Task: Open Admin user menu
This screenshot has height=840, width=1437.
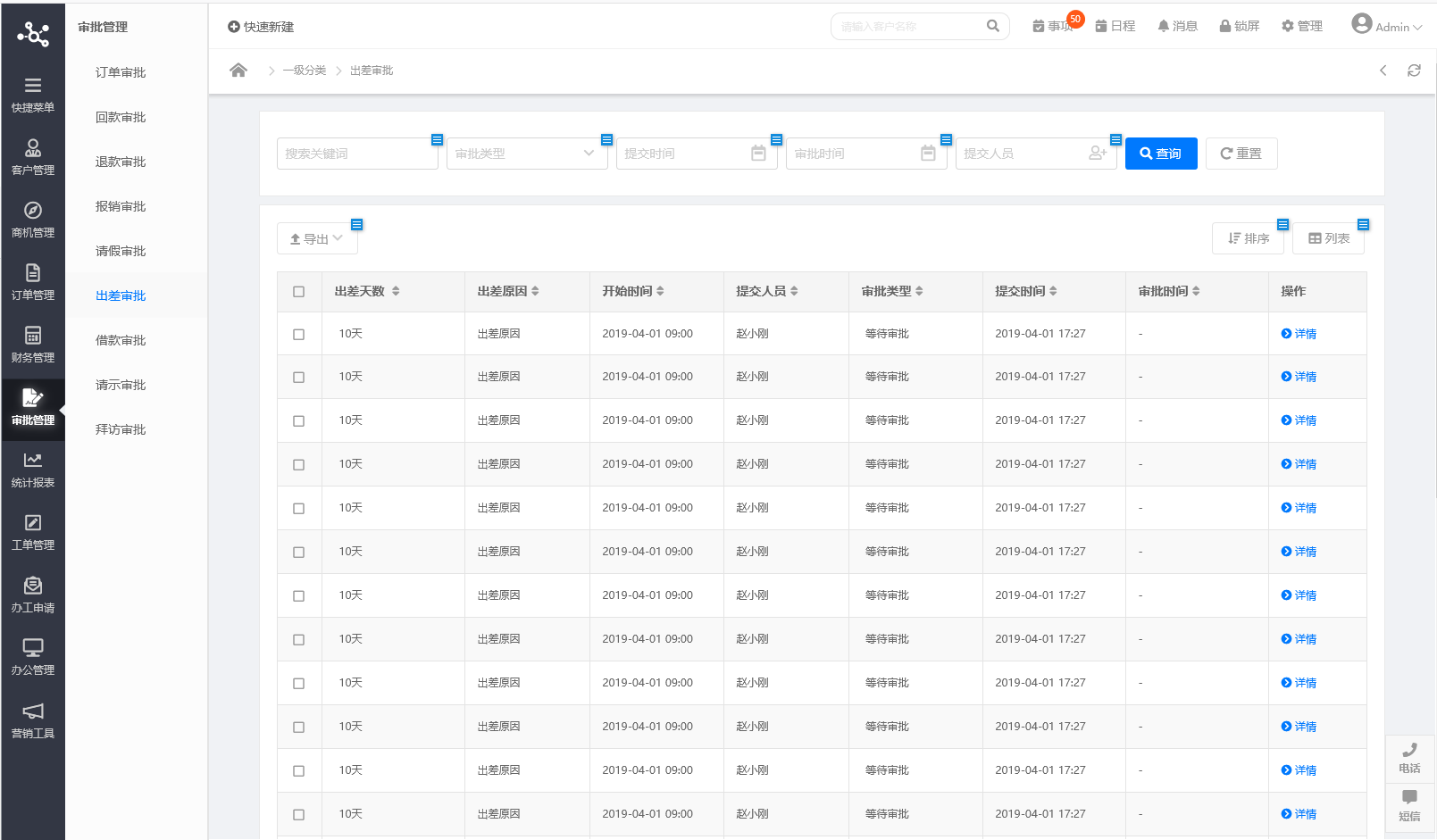Action: pyautogui.click(x=1386, y=25)
